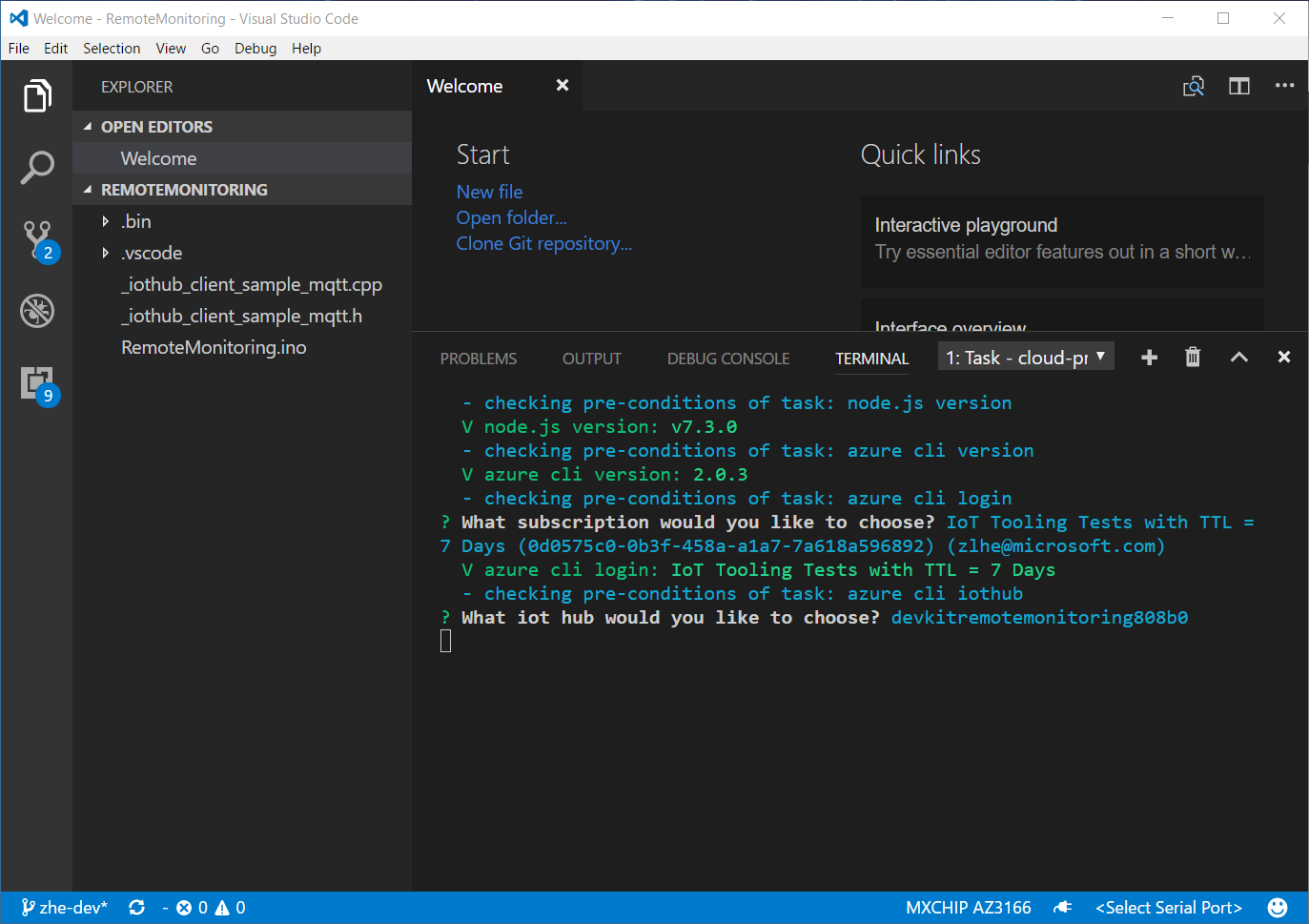Open the Edit menu

coord(55,49)
